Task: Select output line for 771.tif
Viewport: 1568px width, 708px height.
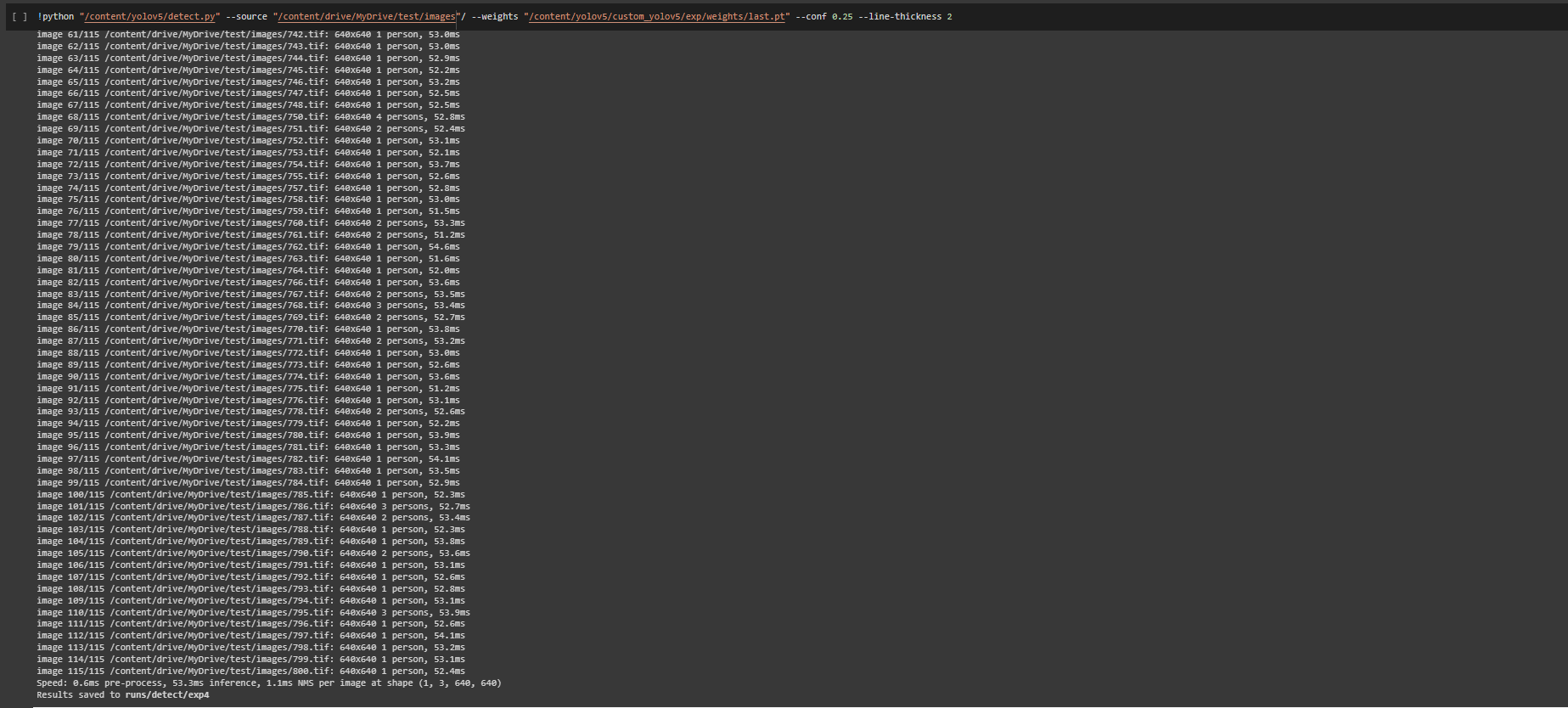Action: pos(250,341)
